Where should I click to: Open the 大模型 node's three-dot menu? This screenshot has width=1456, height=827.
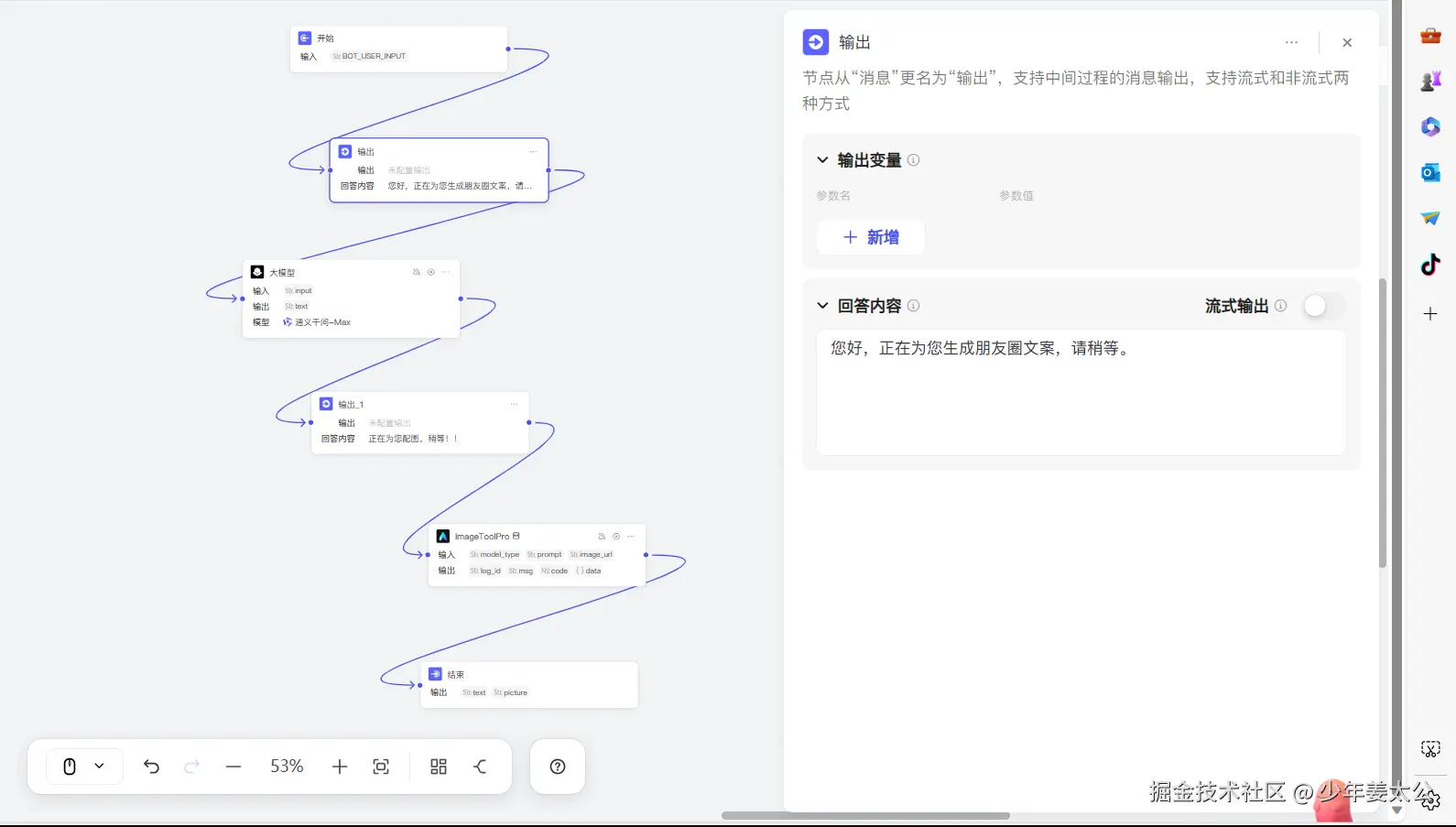[x=446, y=272]
